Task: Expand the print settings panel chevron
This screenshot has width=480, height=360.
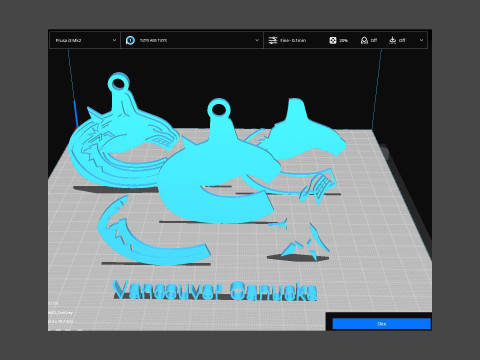Action: click(421, 40)
